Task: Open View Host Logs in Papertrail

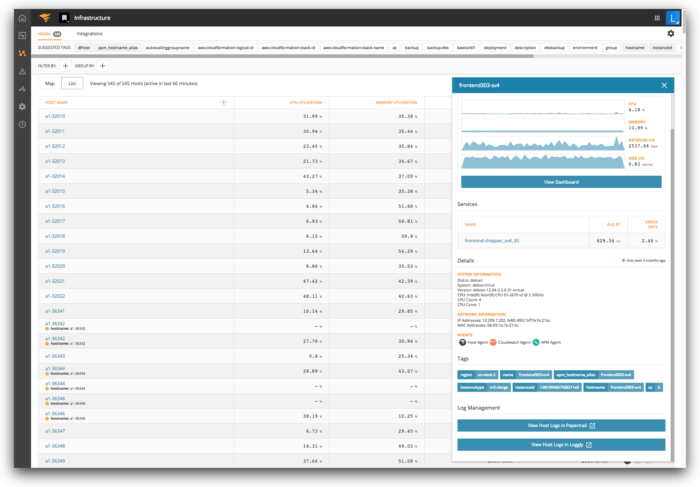Action: click(560, 425)
